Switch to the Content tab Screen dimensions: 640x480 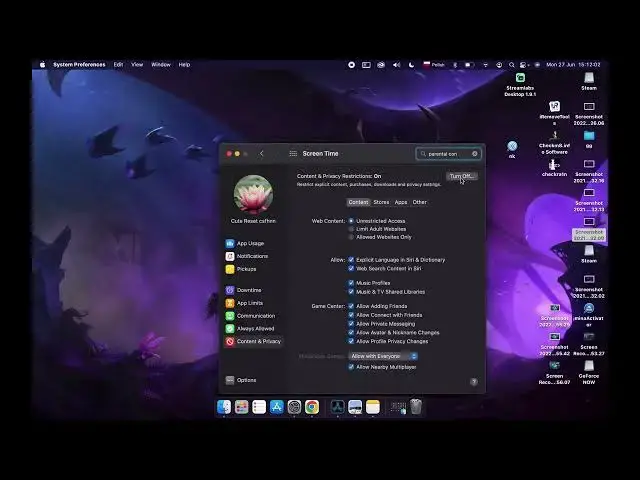click(x=358, y=202)
